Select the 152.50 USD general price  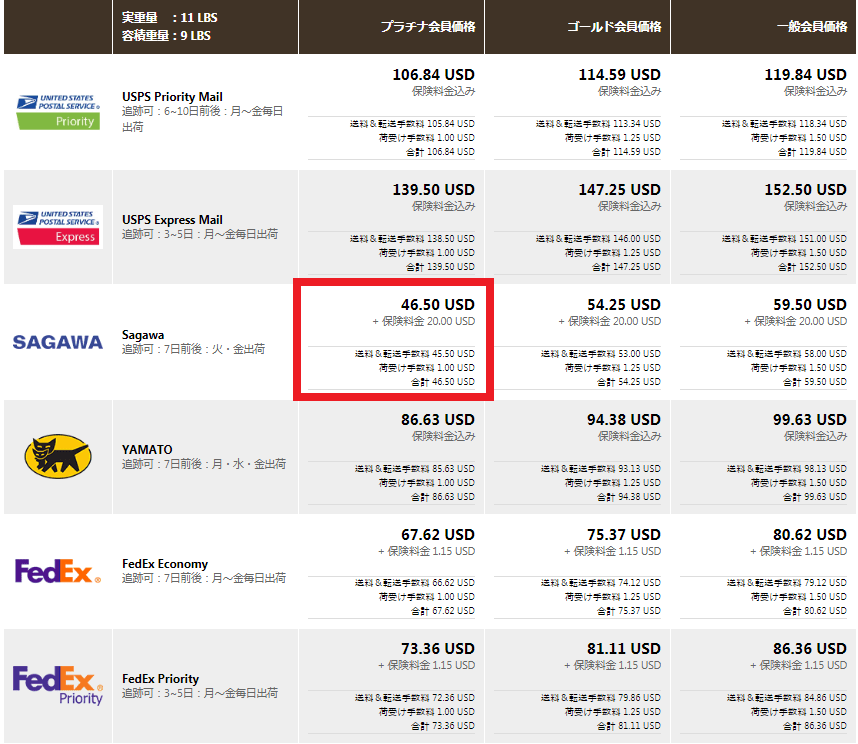pyautogui.click(x=805, y=190)
